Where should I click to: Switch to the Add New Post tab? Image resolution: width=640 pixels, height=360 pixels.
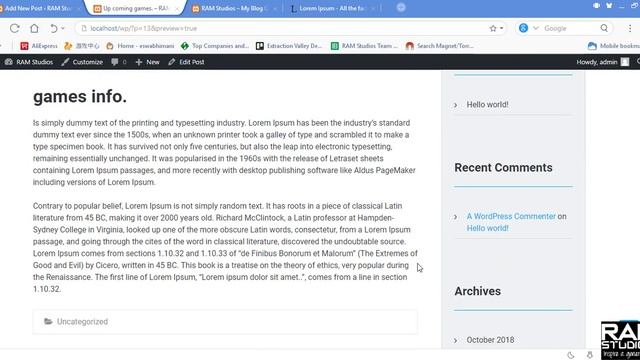38,8
